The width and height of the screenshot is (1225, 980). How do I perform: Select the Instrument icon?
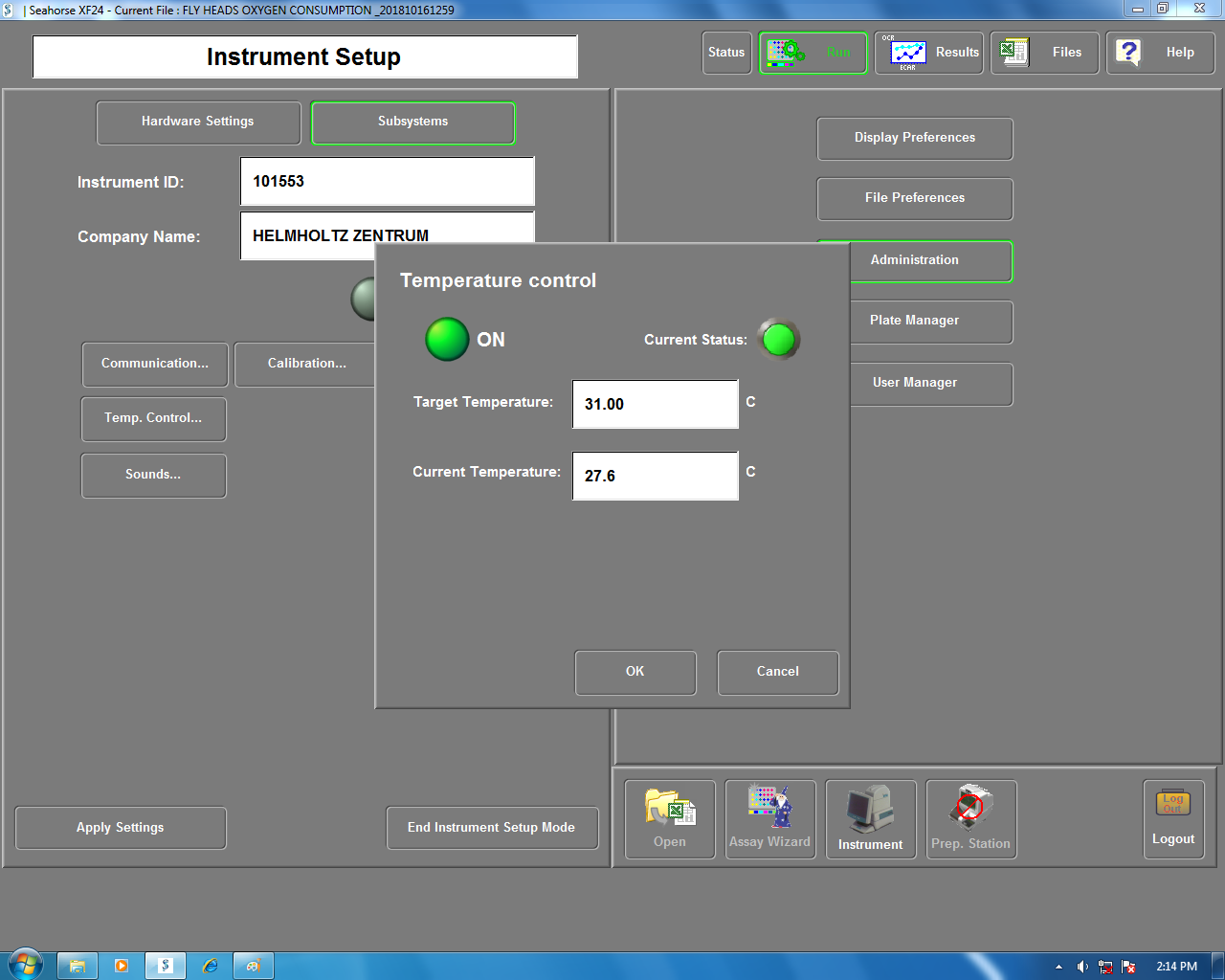point(871,819)
